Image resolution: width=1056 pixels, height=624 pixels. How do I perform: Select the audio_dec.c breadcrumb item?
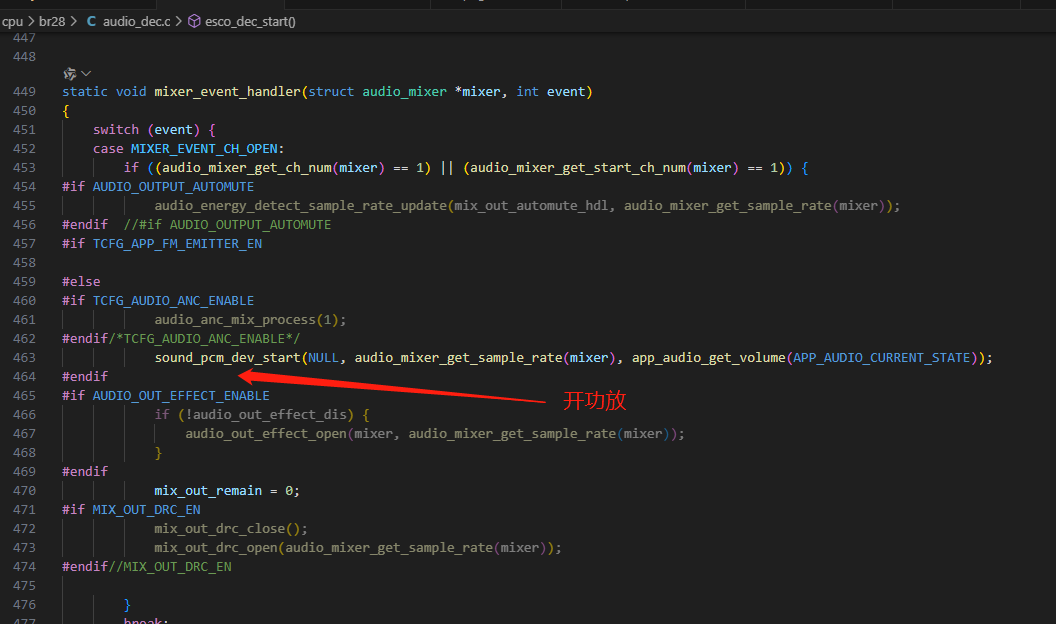click(137, 22)
